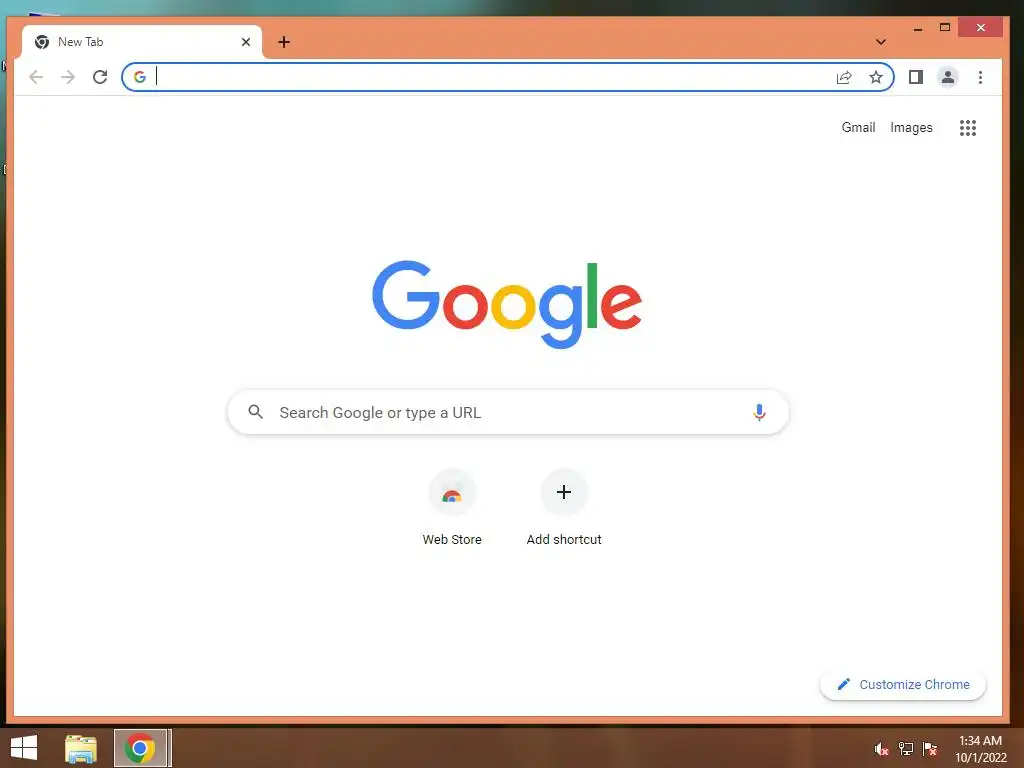The height and width of the screenshot is (768, 1024).
Task: Click the Google logo
Action: click(x=507, y=304)
